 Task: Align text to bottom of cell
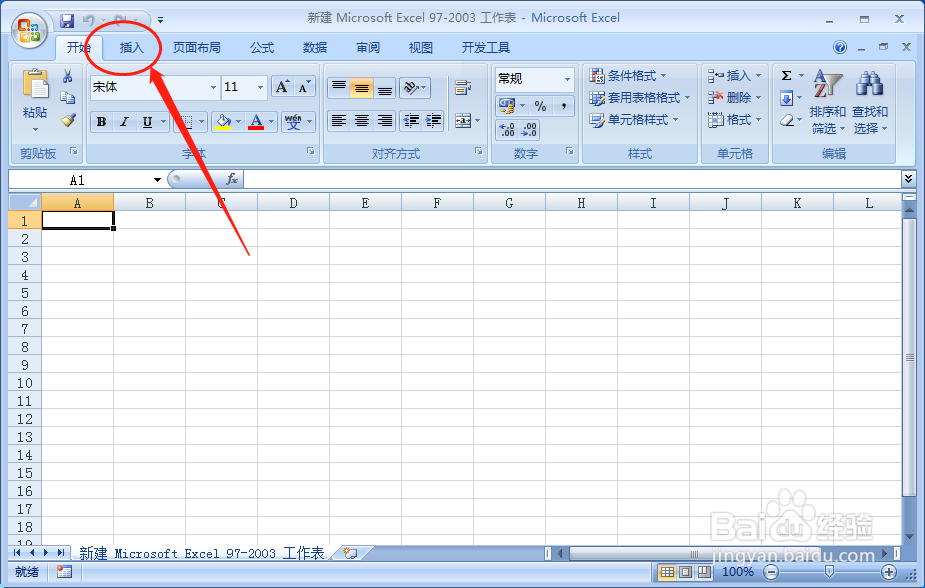coord(385,88)
